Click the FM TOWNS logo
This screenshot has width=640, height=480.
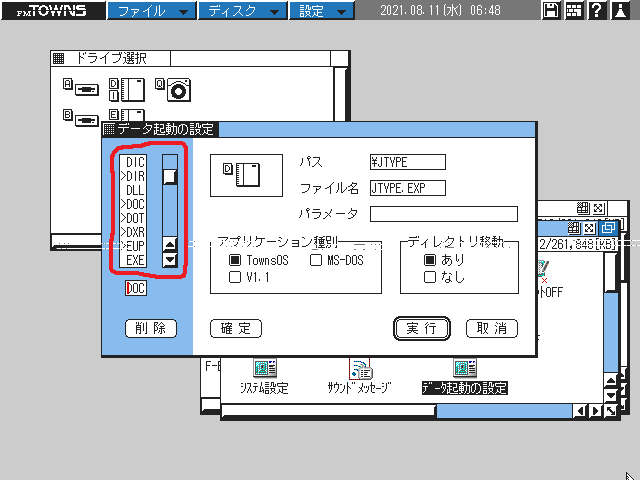tap(53, 10)
